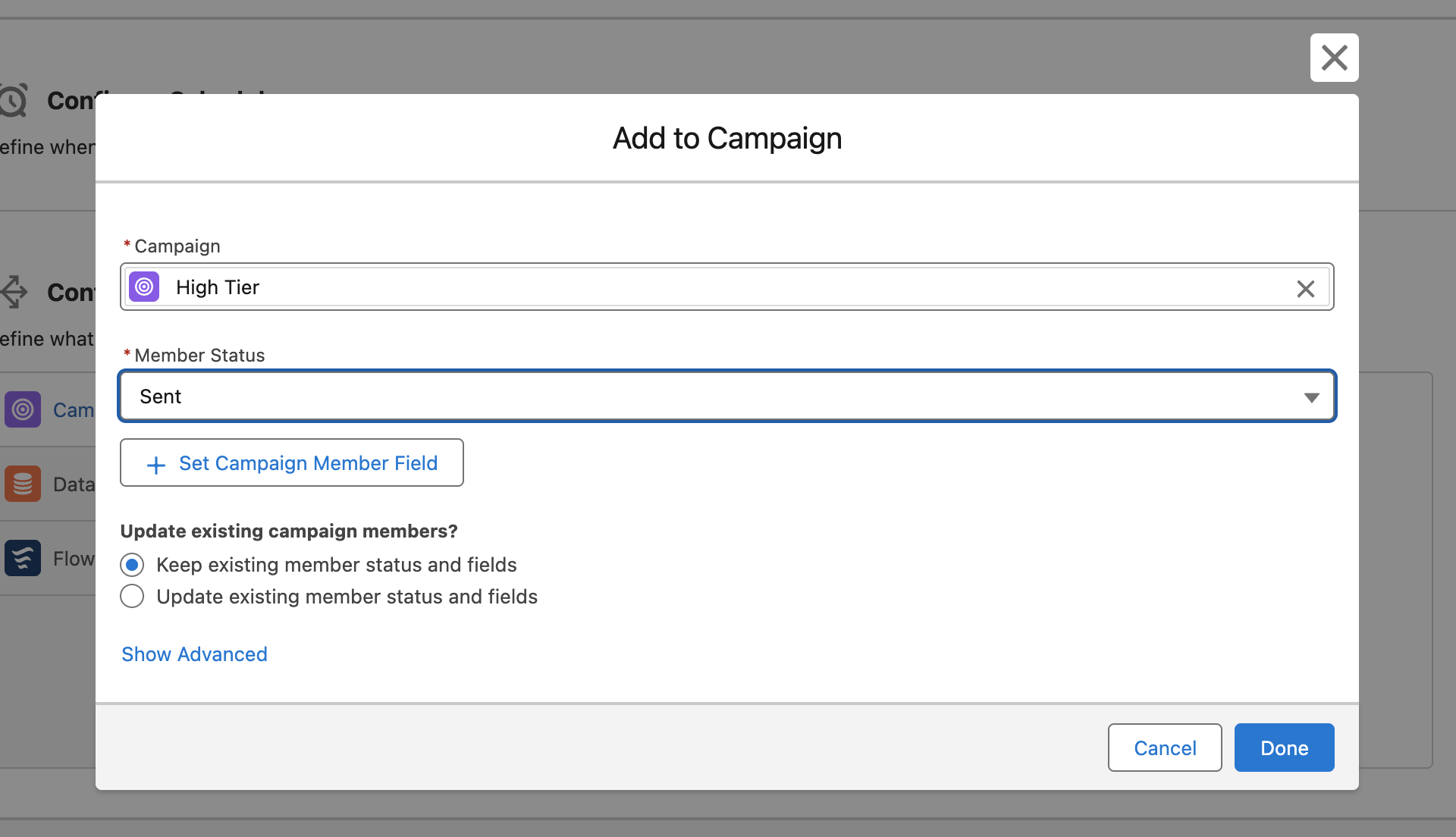Close the Add to Campaign modal
This screenshot has height=837, width=1456.
pos(1334,58)
